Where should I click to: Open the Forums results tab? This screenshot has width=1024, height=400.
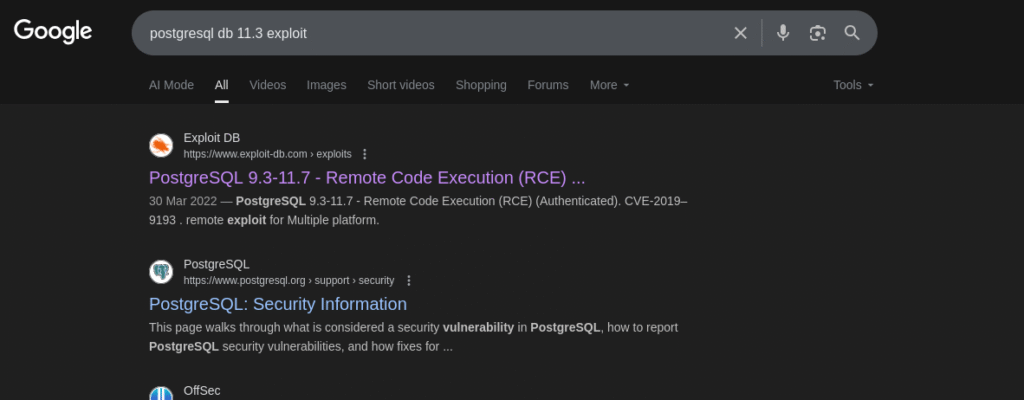click(548, 85)
